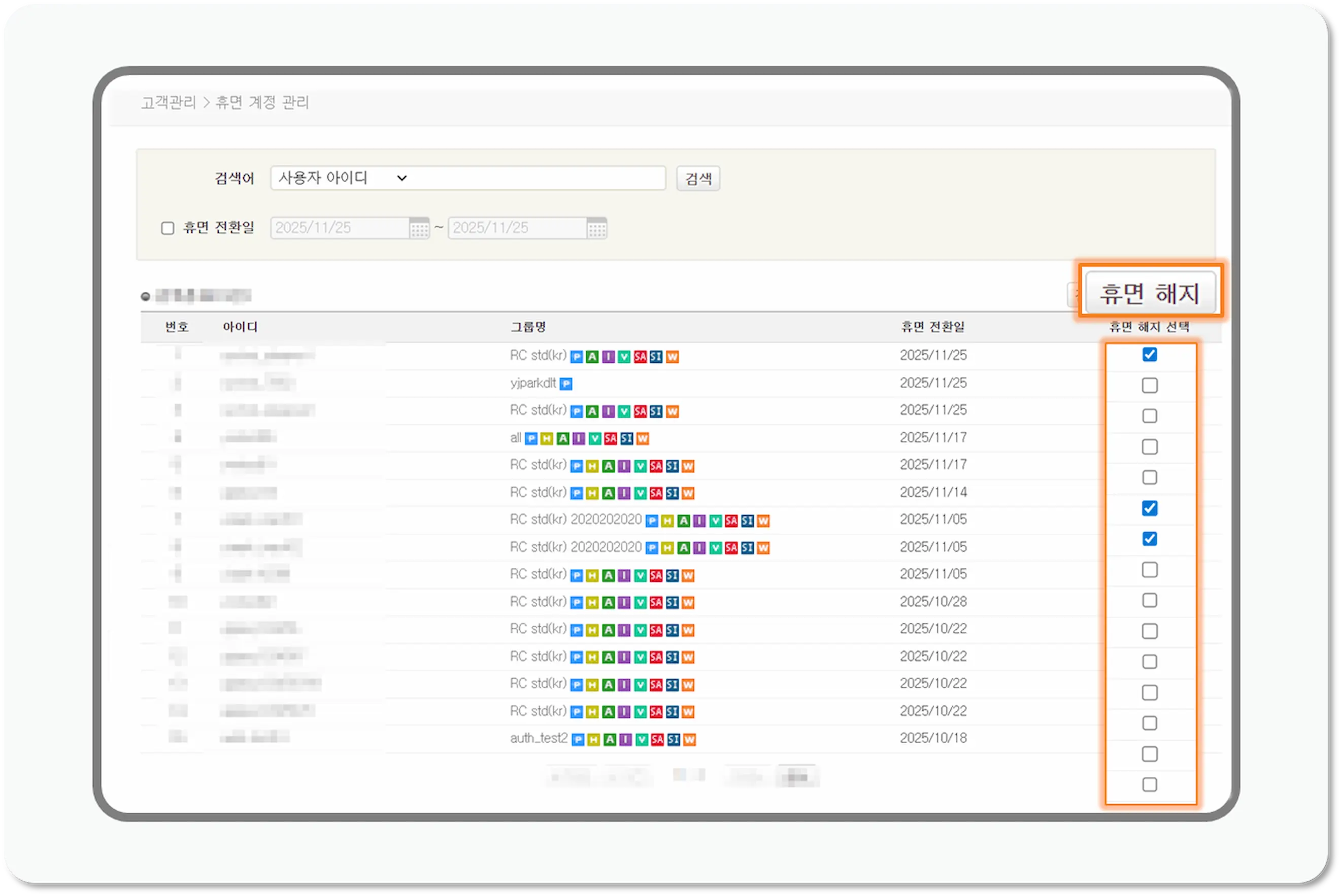Click the 휴면 계정 관리 breadcrumb item
Screen dimensions: 1341x896
tap(262, 103)
